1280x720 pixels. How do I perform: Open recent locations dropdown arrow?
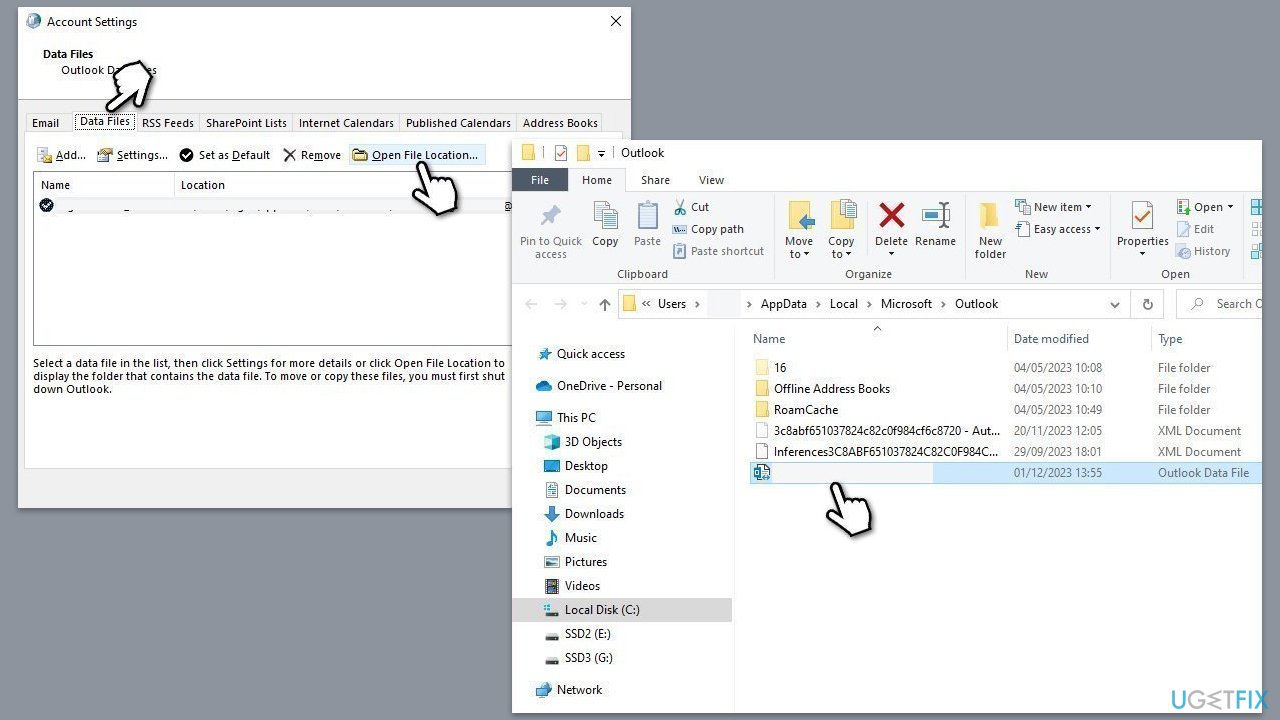584,305
